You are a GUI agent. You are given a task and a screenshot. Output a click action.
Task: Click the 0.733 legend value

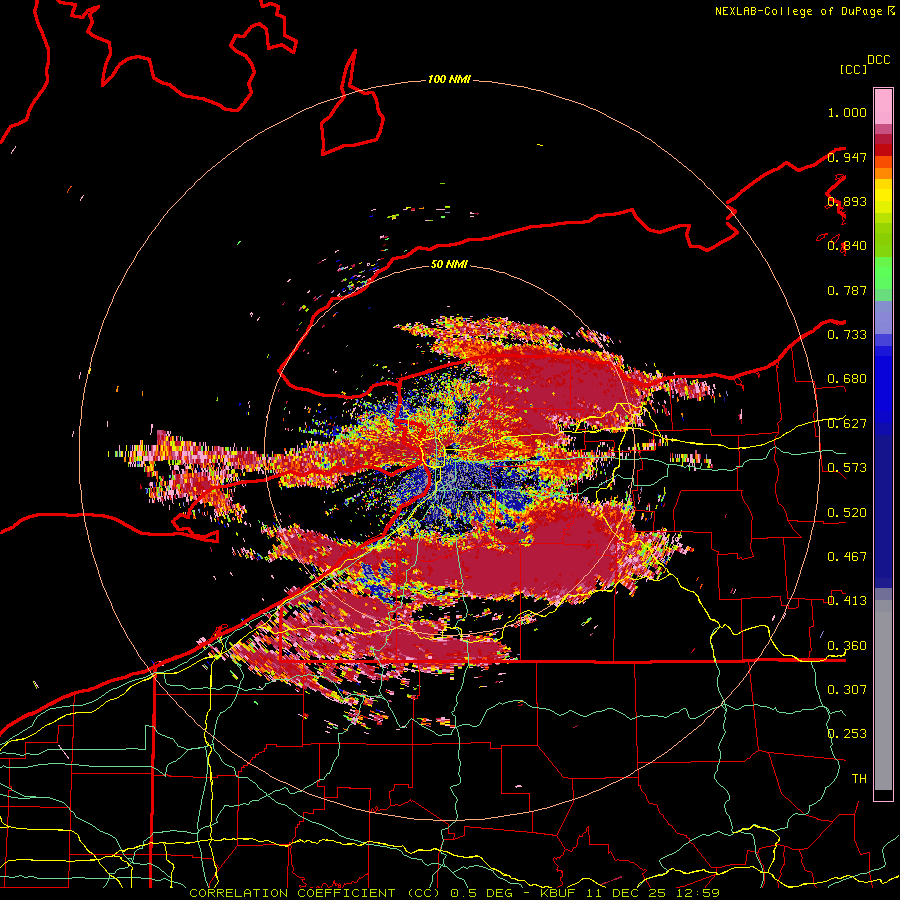(847, 335)
